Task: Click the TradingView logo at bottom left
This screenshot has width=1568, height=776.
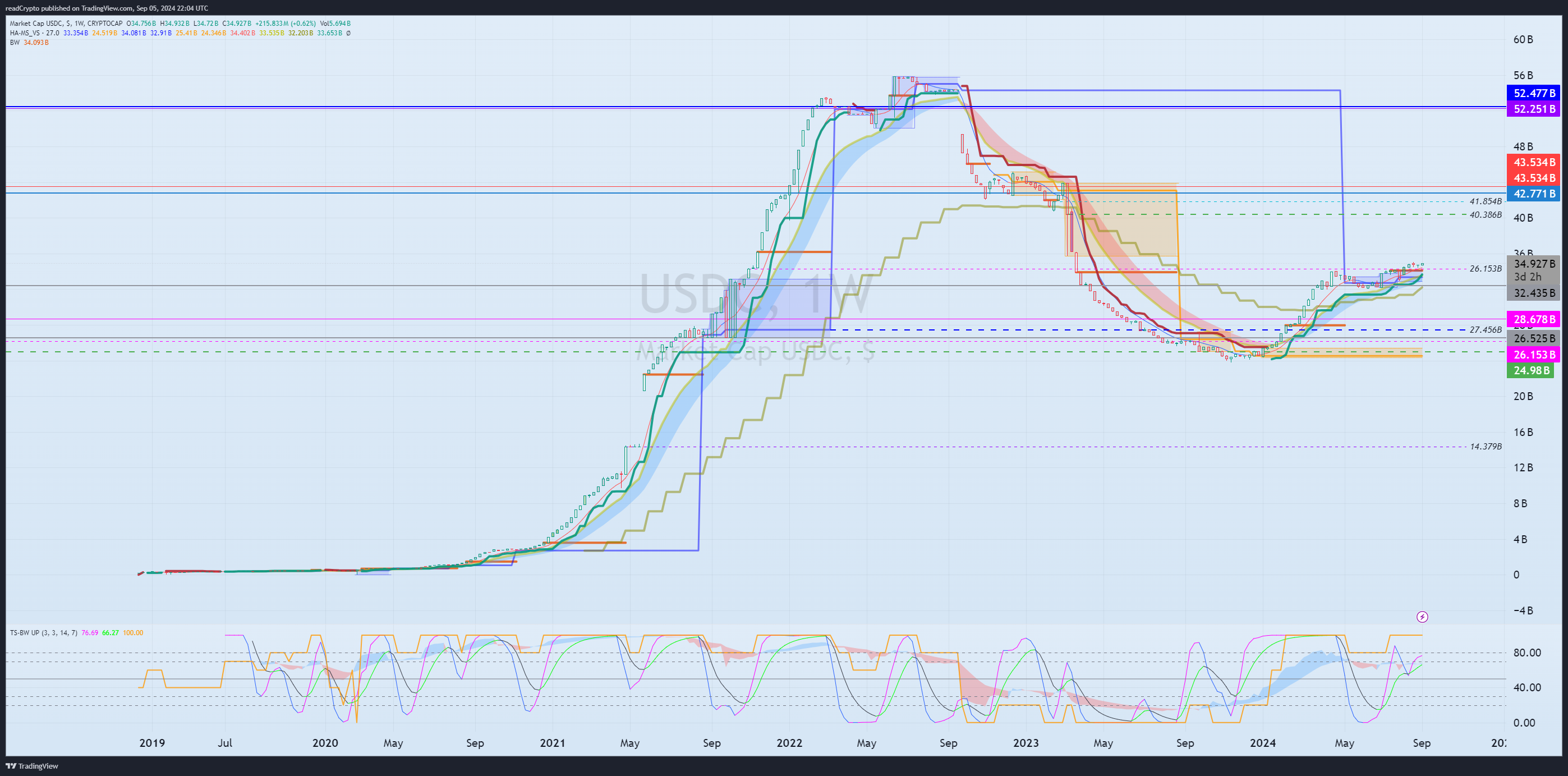Action: coord(31,766)
